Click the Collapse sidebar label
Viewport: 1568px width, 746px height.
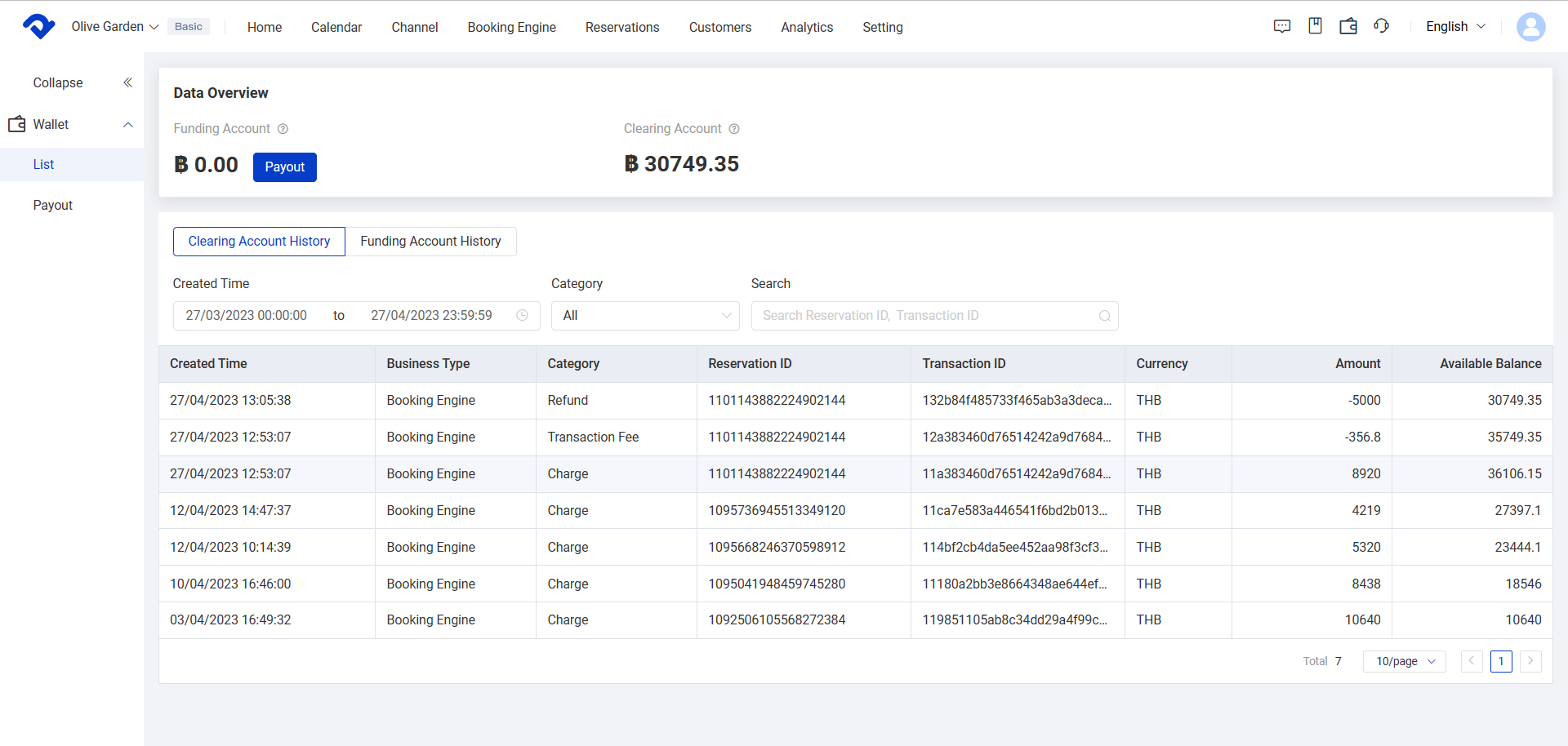[x=58, y=83]
